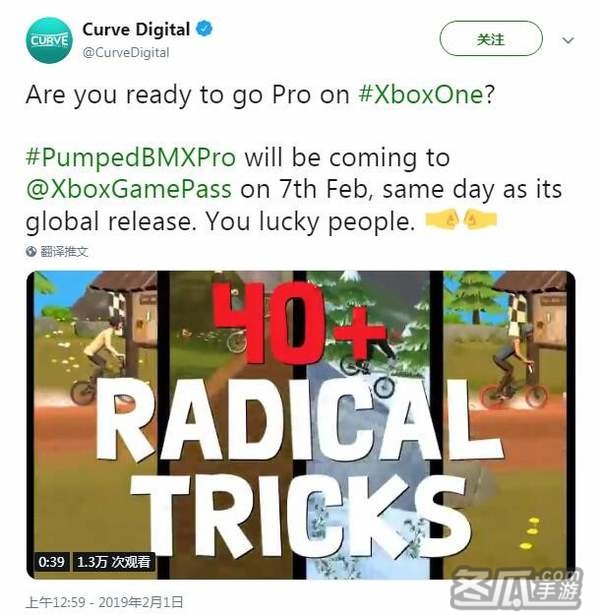The width and height of the screenshot is (600, 615).
Task: Click the 翻译推文 translate tweet link
Action: 64,251
